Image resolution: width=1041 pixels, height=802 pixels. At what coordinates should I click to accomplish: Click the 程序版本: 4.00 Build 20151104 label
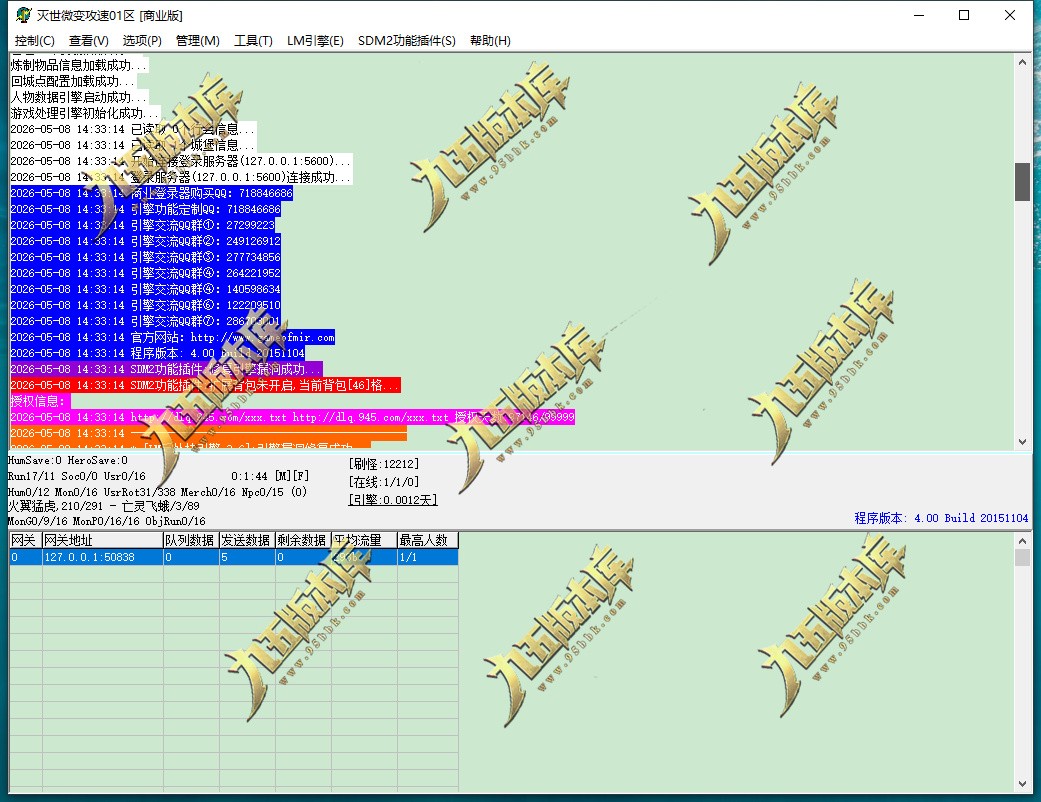941,518
